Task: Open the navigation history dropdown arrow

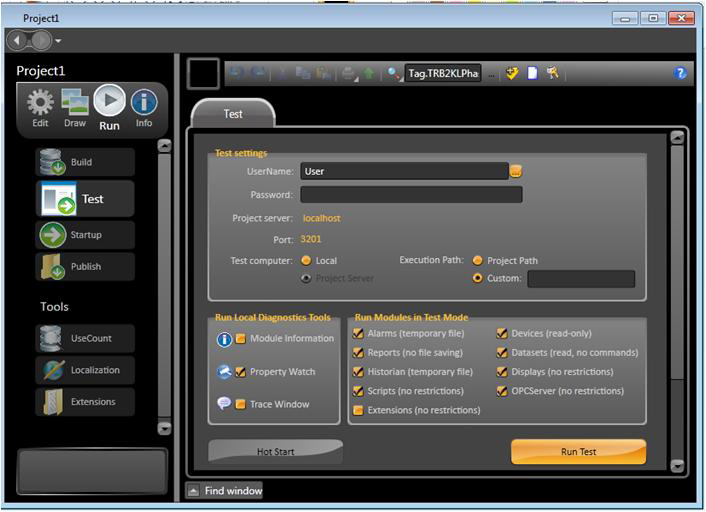Action: 59,41
